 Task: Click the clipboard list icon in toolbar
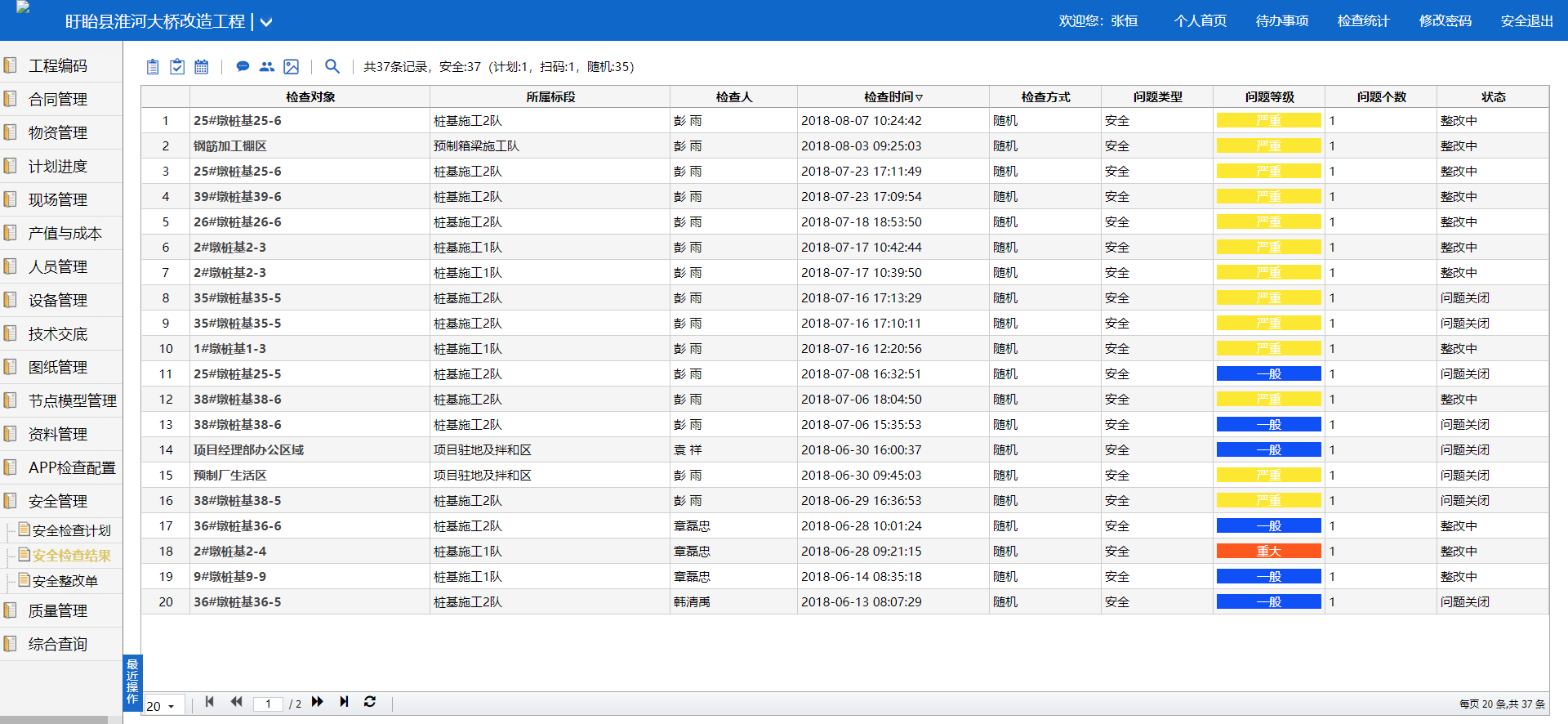point(153,67)
